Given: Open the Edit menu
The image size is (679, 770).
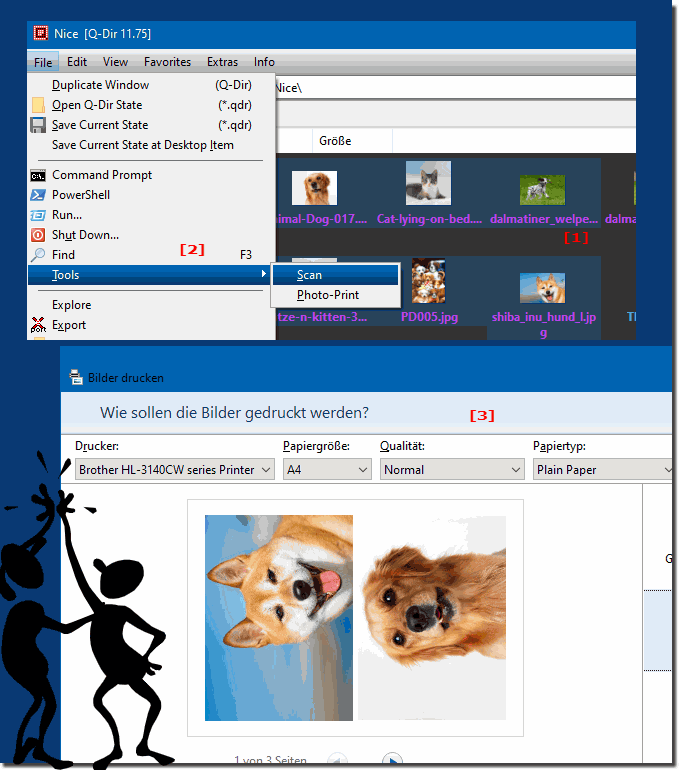Looking at the screenshot, I should click(77, 62).
